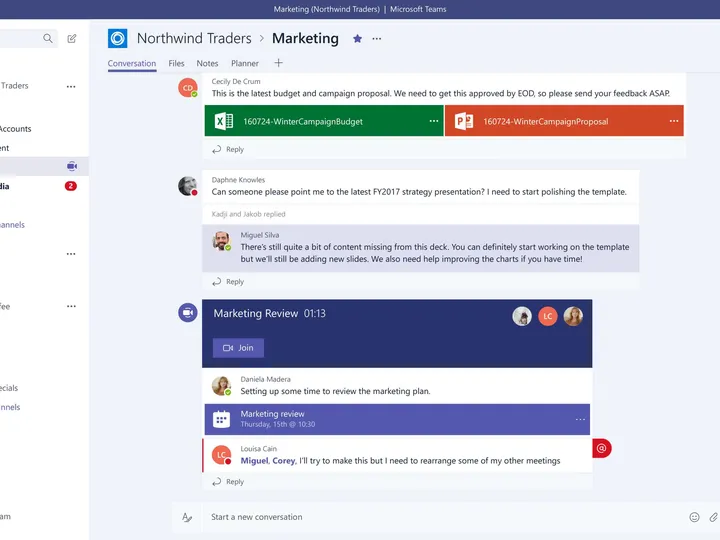Open more options on Marketing review event
This screenshot has height=540, width=720.
pyautogui.click(x=580, y=419)
